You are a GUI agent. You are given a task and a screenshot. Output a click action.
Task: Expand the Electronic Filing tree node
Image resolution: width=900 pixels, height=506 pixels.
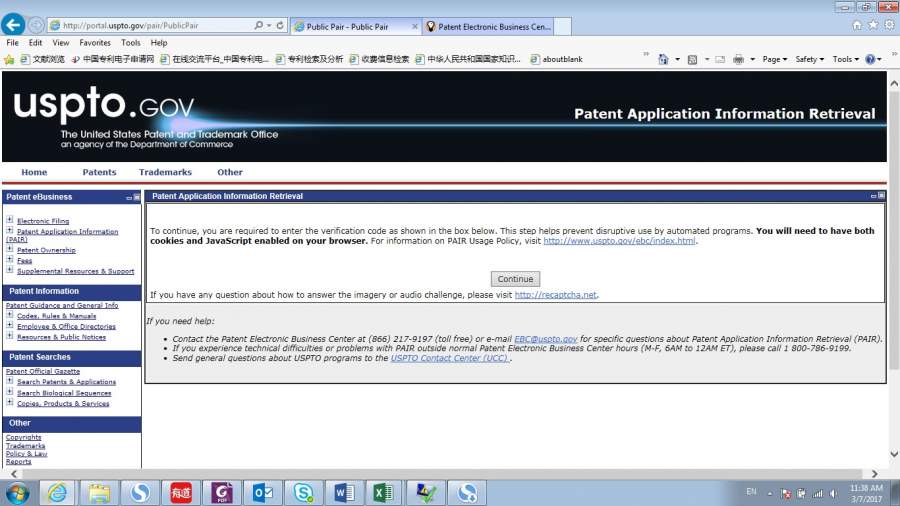[x=10, y=220]
